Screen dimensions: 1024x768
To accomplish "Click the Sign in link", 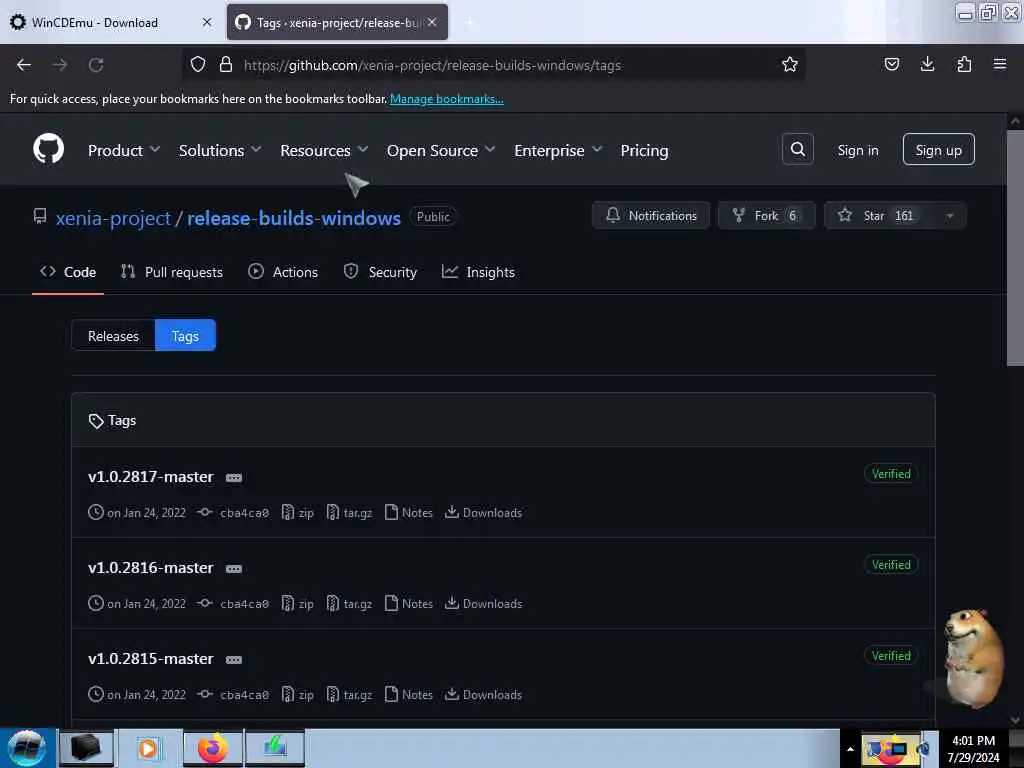I will point(857,150).
